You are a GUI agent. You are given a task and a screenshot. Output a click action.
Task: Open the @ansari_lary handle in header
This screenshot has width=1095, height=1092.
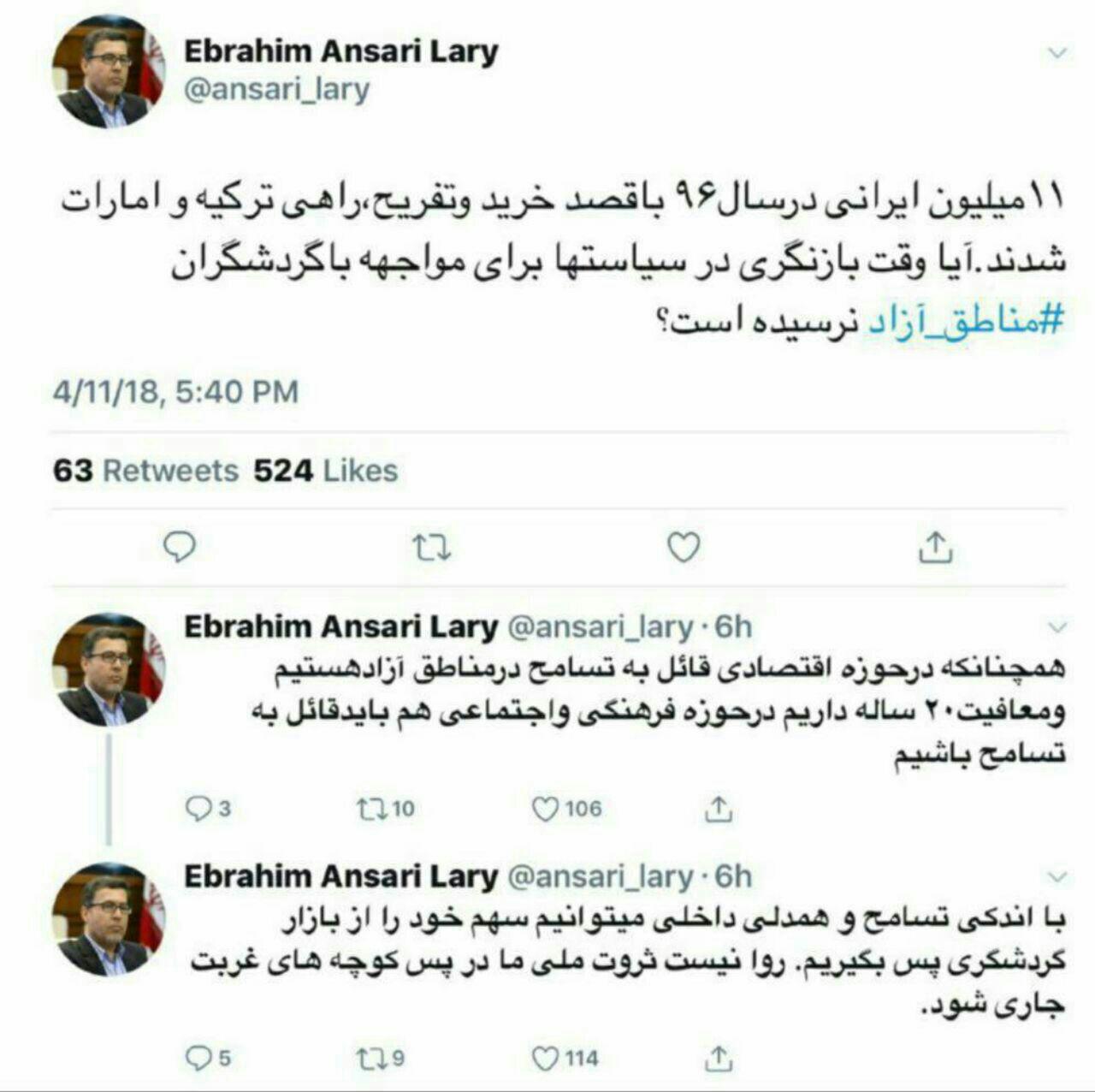click(277, 90)
